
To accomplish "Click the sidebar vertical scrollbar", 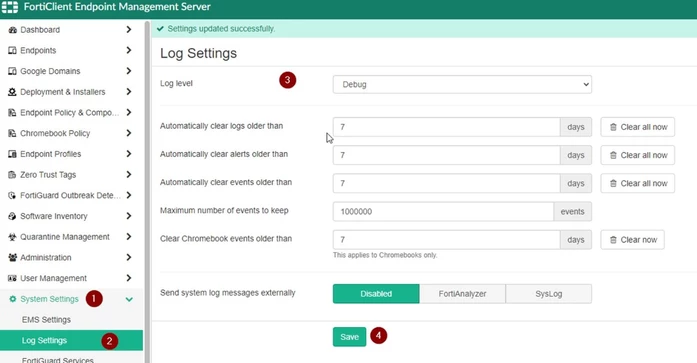I will click(x=147, y=191).
